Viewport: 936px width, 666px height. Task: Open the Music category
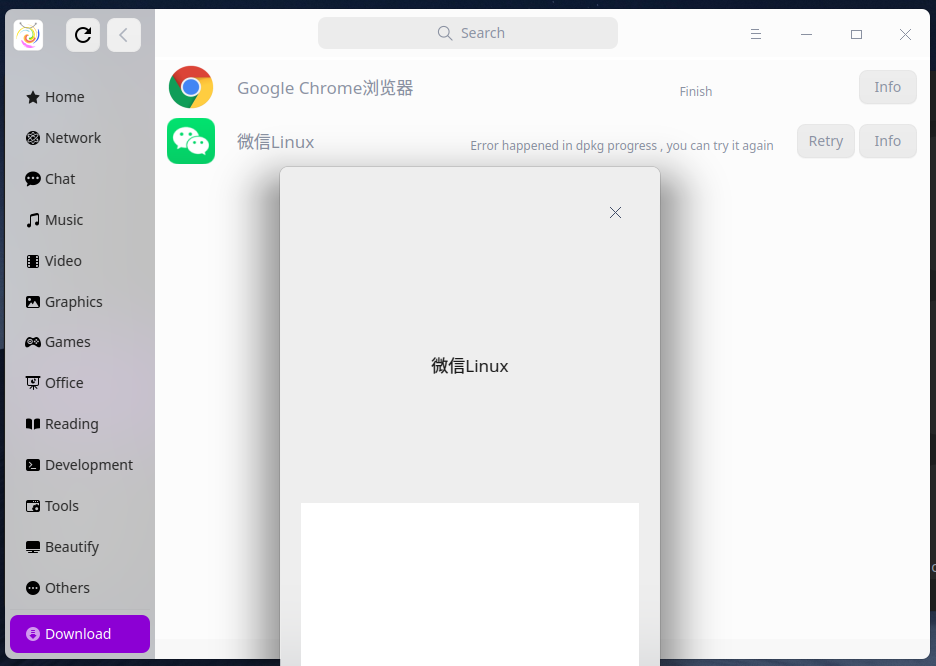[80, 220]
